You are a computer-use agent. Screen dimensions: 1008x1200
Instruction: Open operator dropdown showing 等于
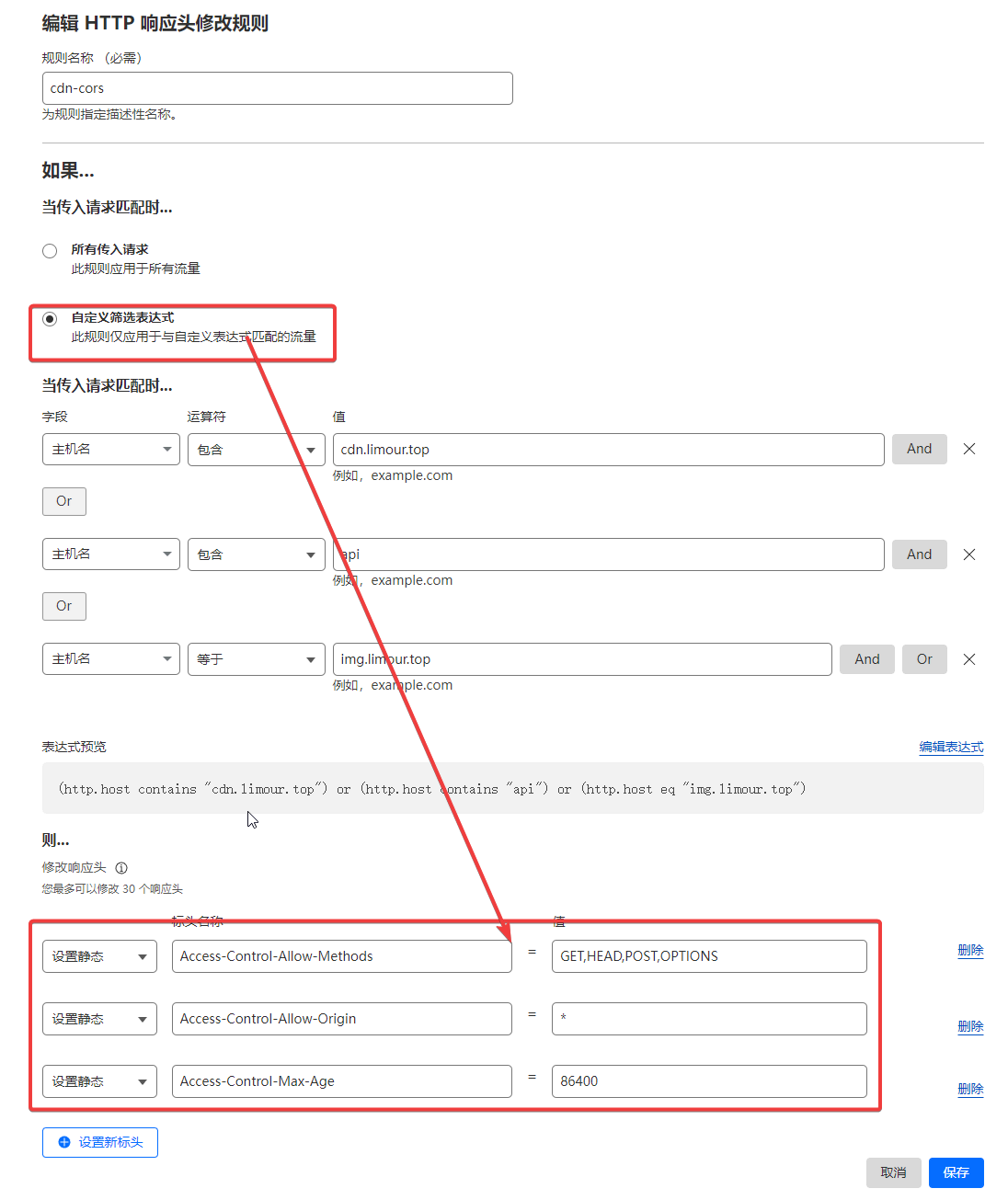(256, 659)
